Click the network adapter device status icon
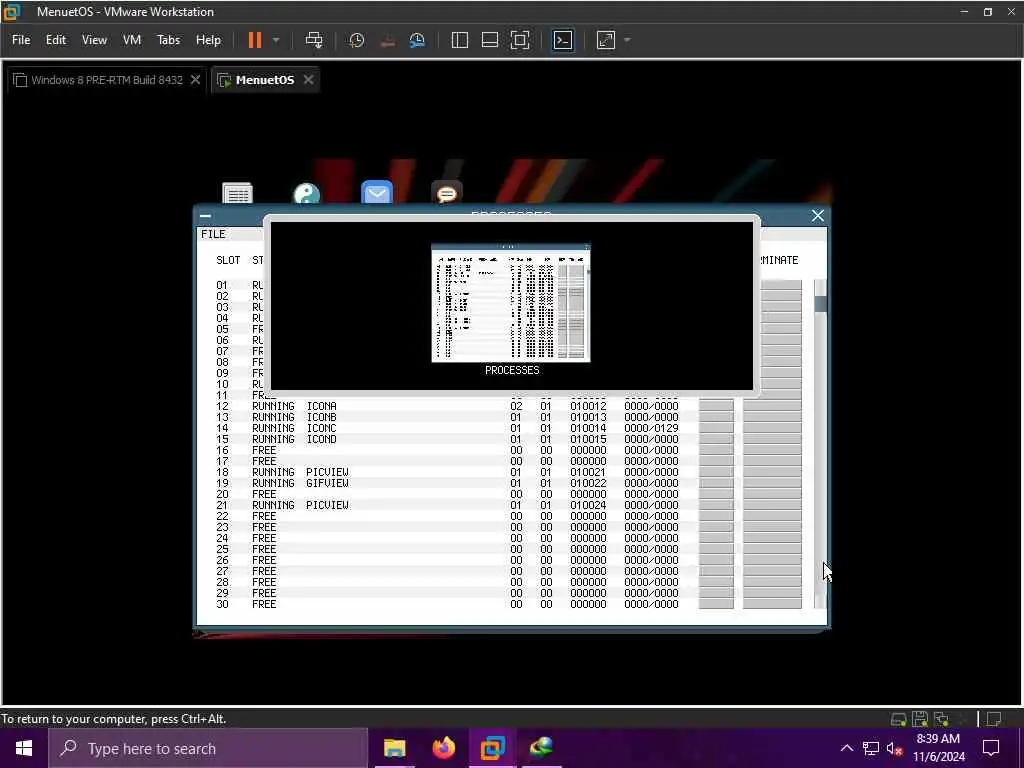Screen dimensions: 1024x768 941,719
